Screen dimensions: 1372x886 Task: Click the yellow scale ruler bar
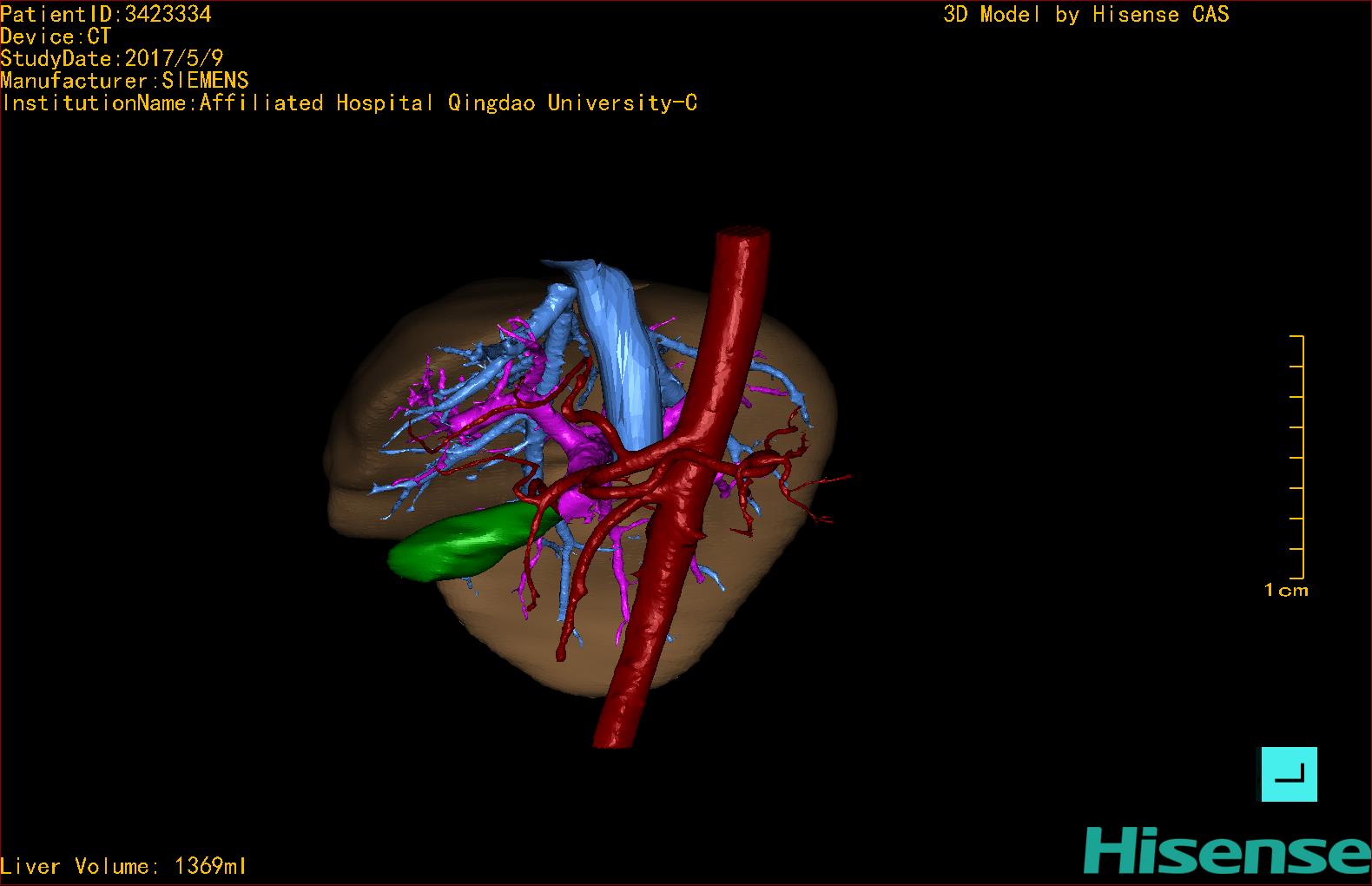[1301, 456]
